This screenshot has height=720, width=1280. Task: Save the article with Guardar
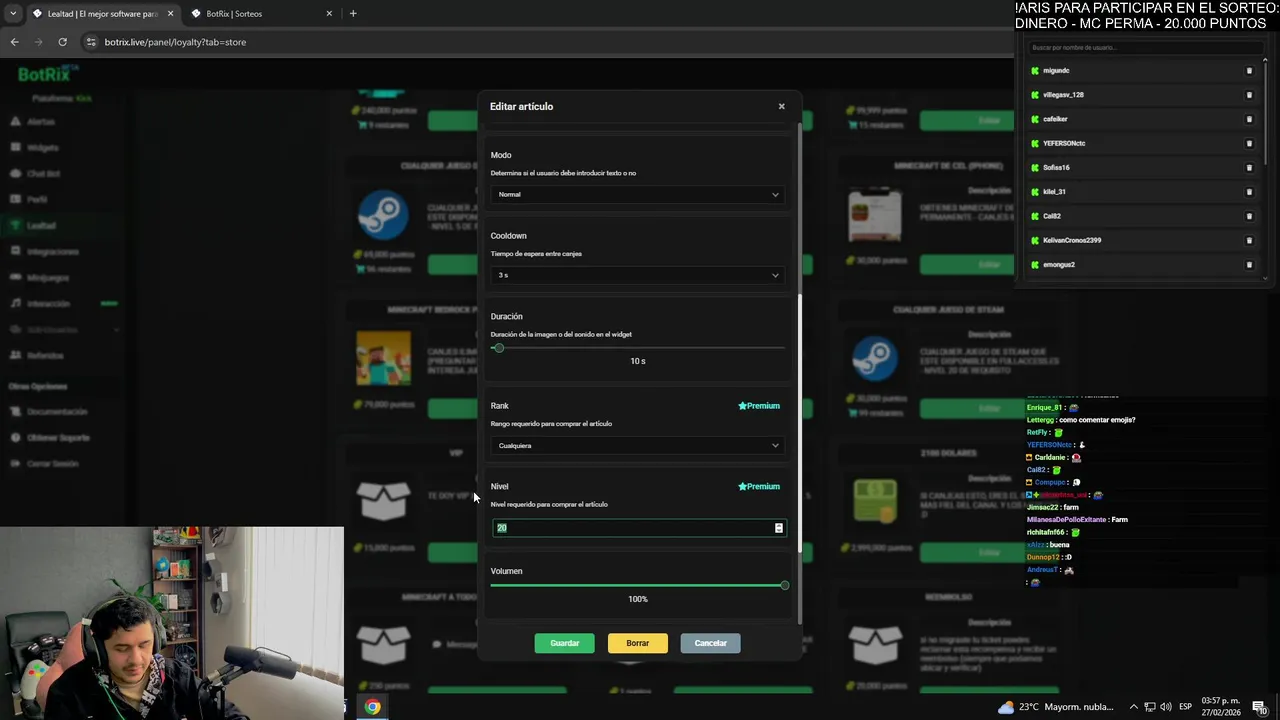click(564, 643)
